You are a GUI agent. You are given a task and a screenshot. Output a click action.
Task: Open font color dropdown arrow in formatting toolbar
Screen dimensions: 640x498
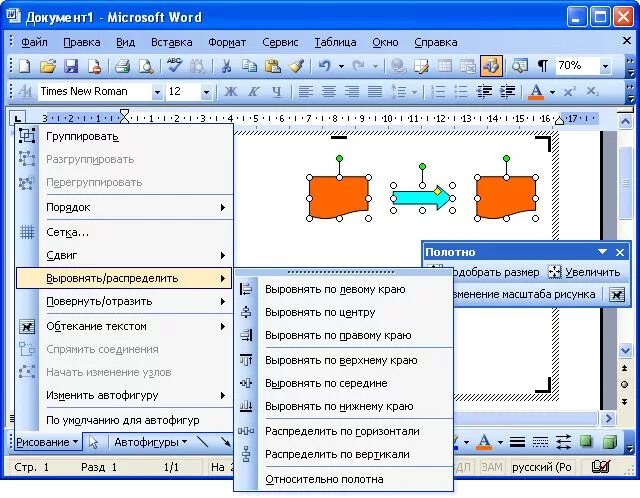pyautogui.click(x=552, y=92)
